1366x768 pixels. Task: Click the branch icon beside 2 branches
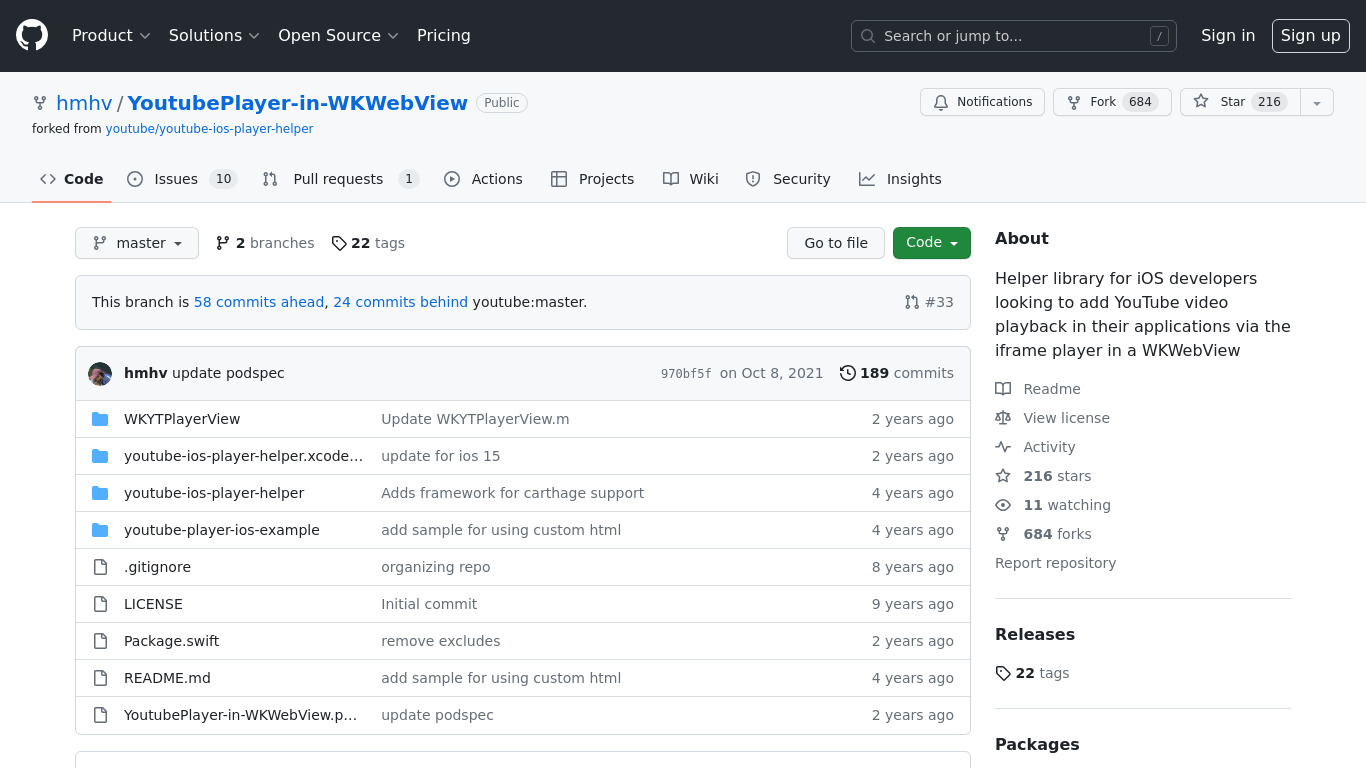223,243
